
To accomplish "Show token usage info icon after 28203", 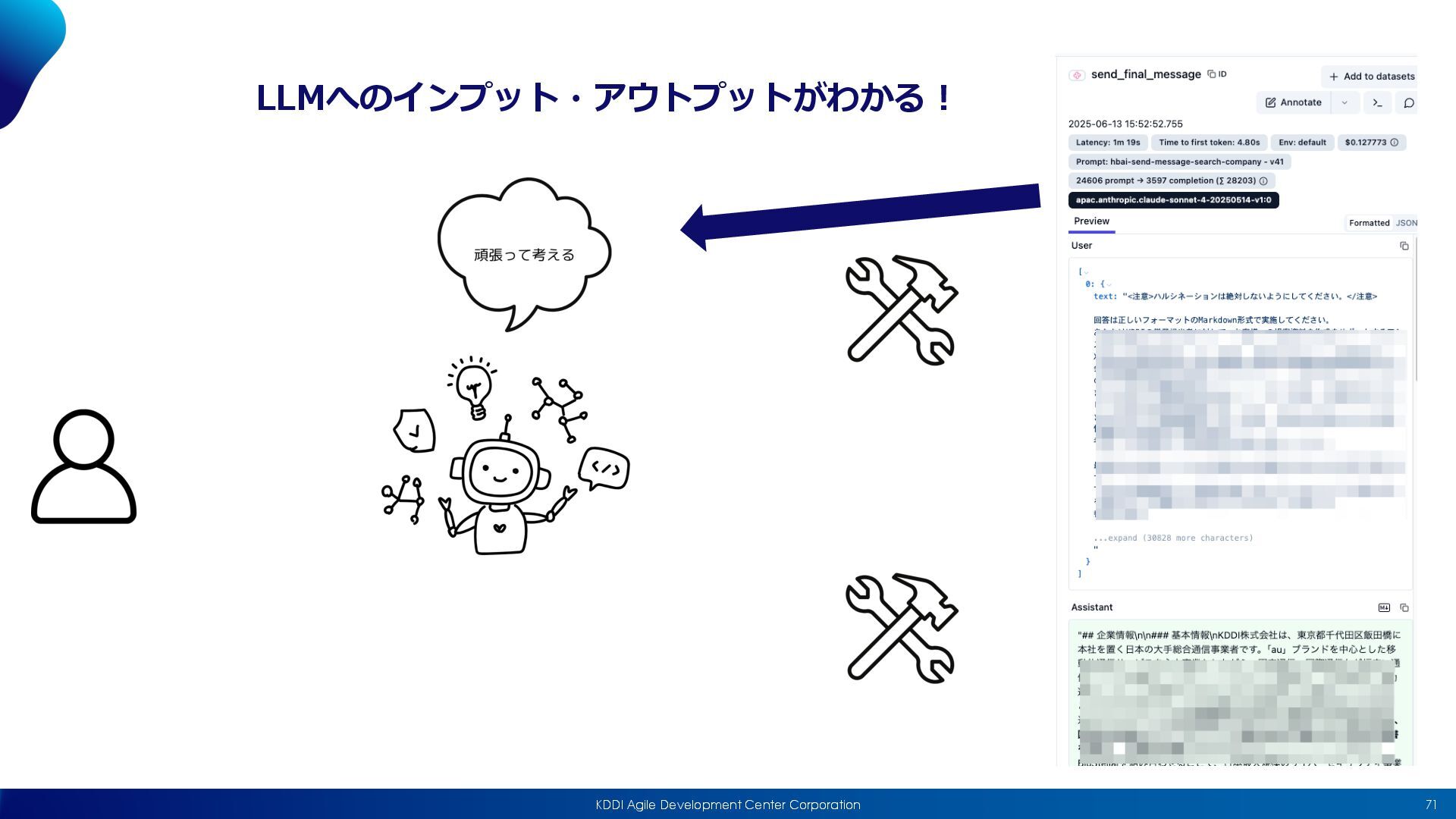I will 1263,181.
